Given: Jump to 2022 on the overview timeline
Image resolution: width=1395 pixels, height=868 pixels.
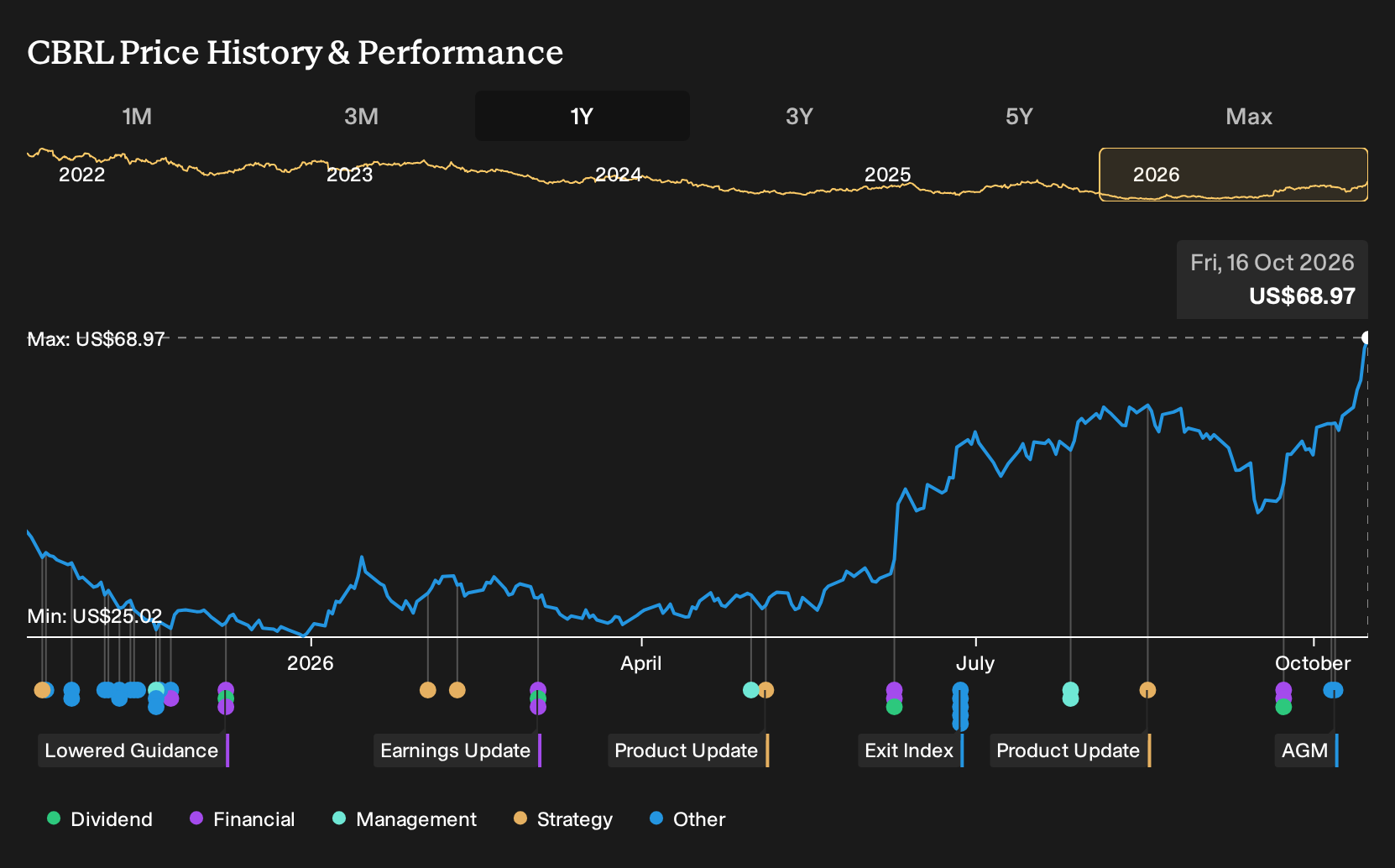Looking at the screenshot, I should (x=81, y=175).
